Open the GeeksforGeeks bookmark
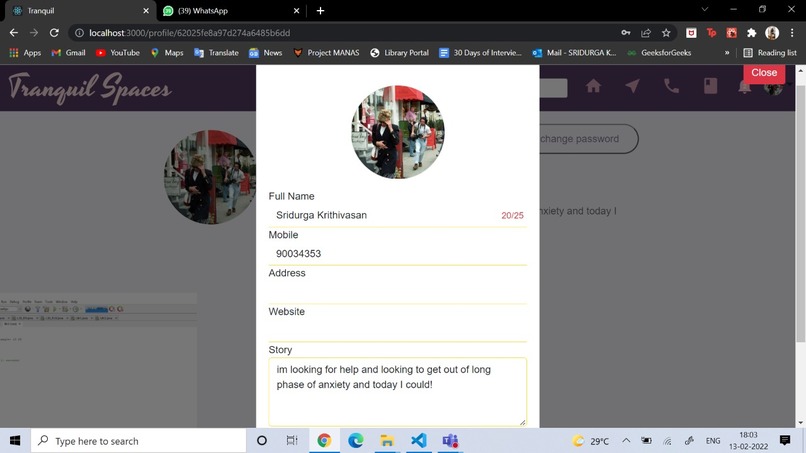Viewport: 806px width, 453px height. pos(660,52)
